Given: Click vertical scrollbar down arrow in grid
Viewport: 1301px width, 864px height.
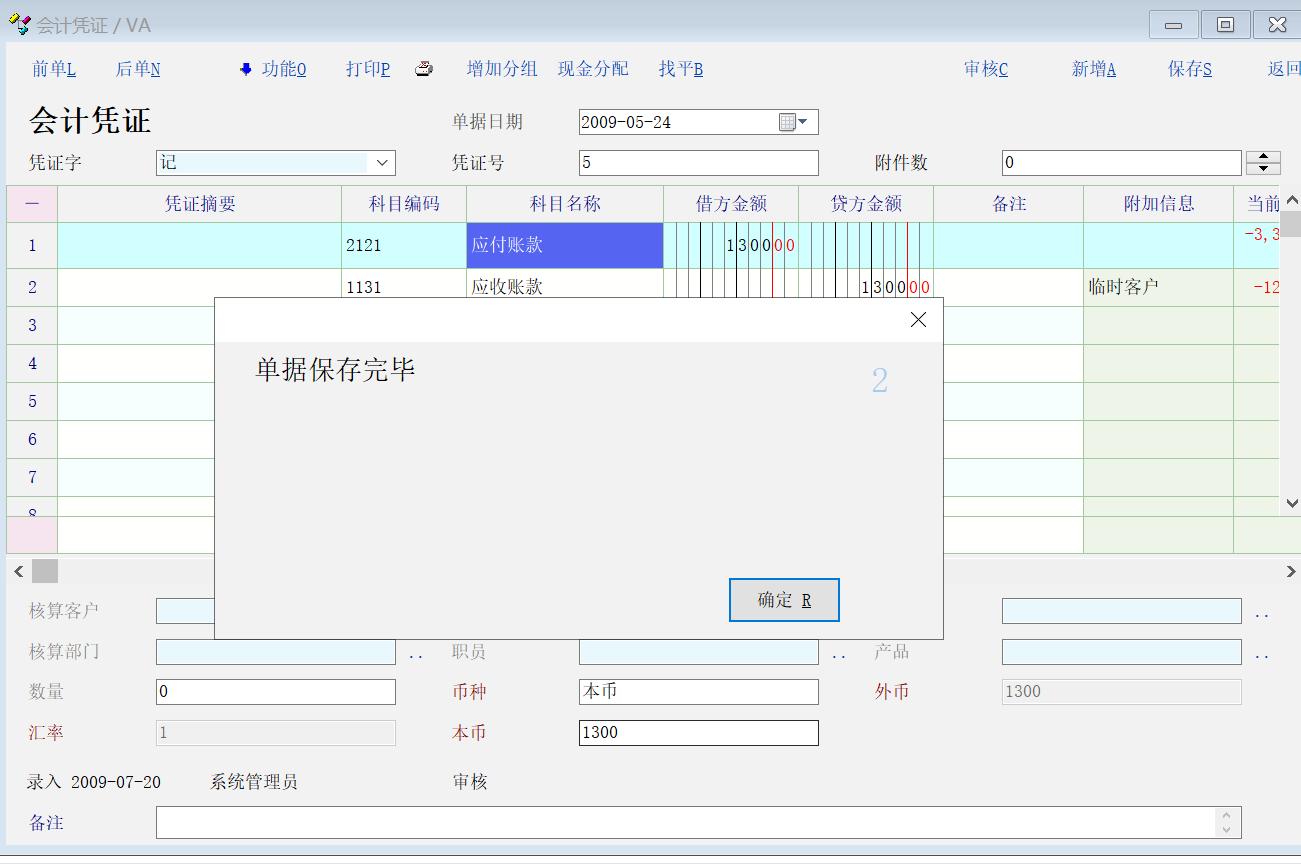Looking at the screenshot, I should (x=1290, y=505).
